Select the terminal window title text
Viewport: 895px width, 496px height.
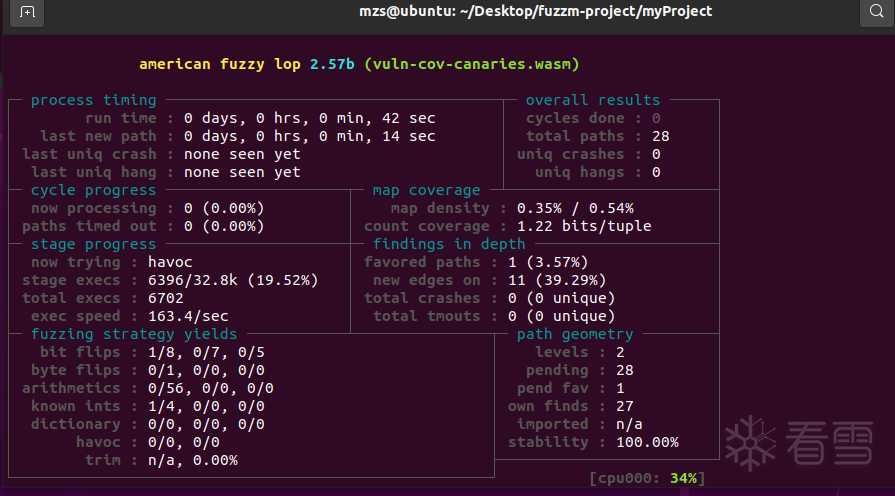535,11
